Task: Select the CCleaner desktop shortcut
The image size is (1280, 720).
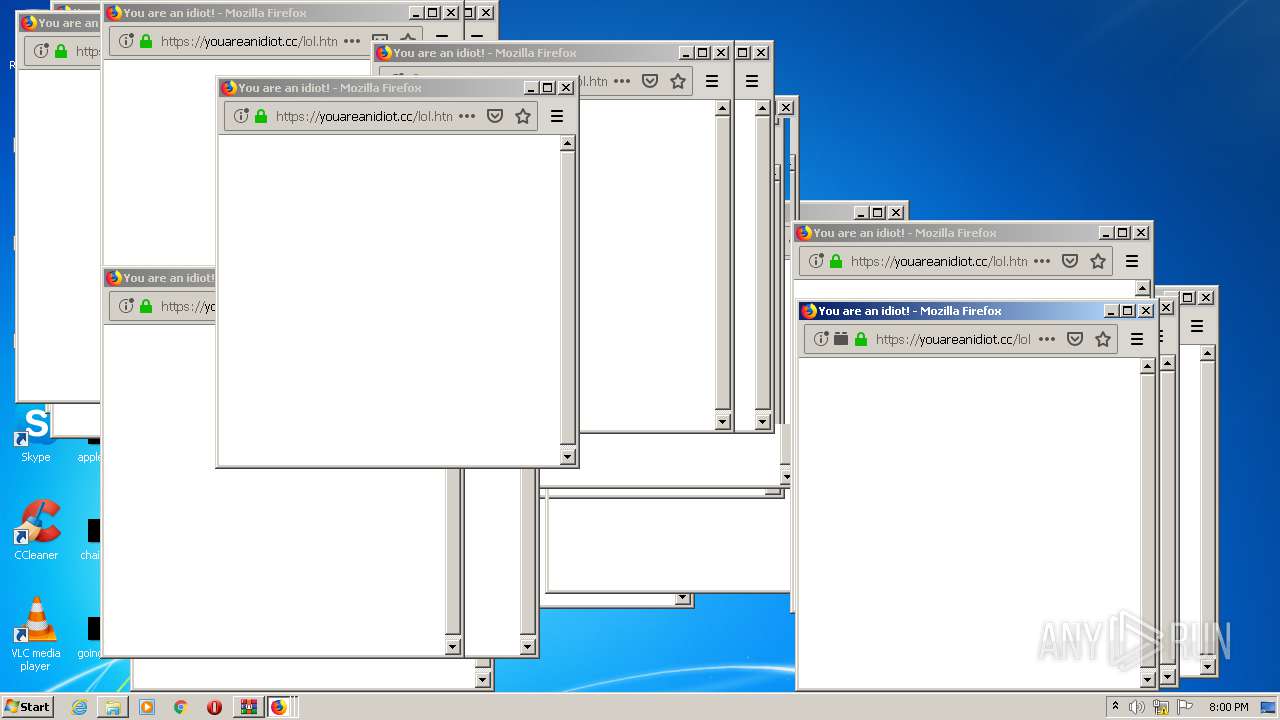Action: pos(36,530)
